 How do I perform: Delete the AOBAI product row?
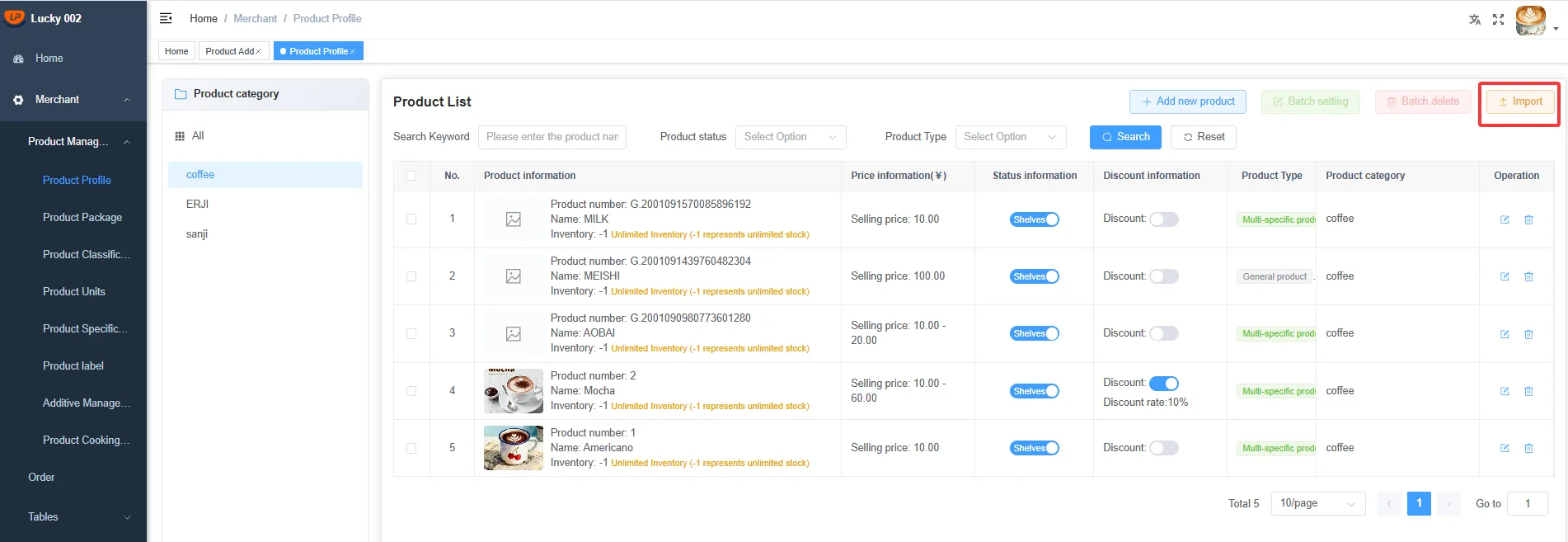1528,334
